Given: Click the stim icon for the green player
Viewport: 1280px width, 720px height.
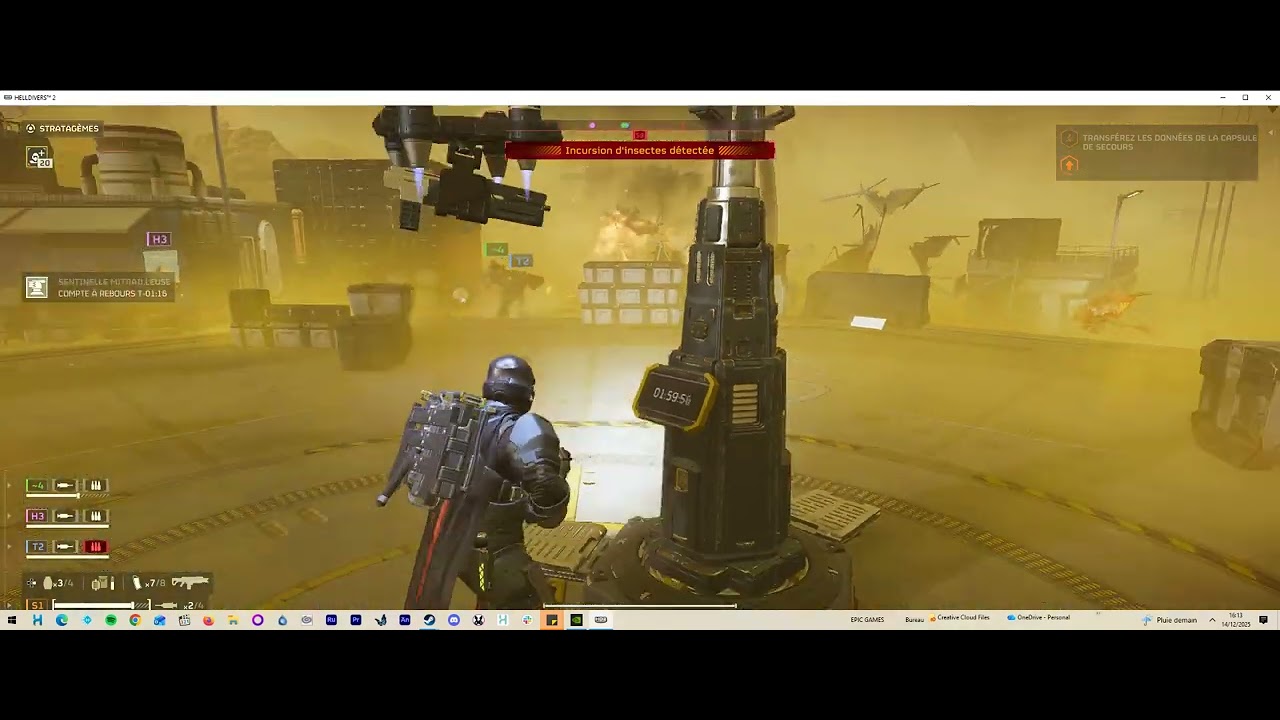Looking at the screenshot, I should pos(65,485).
